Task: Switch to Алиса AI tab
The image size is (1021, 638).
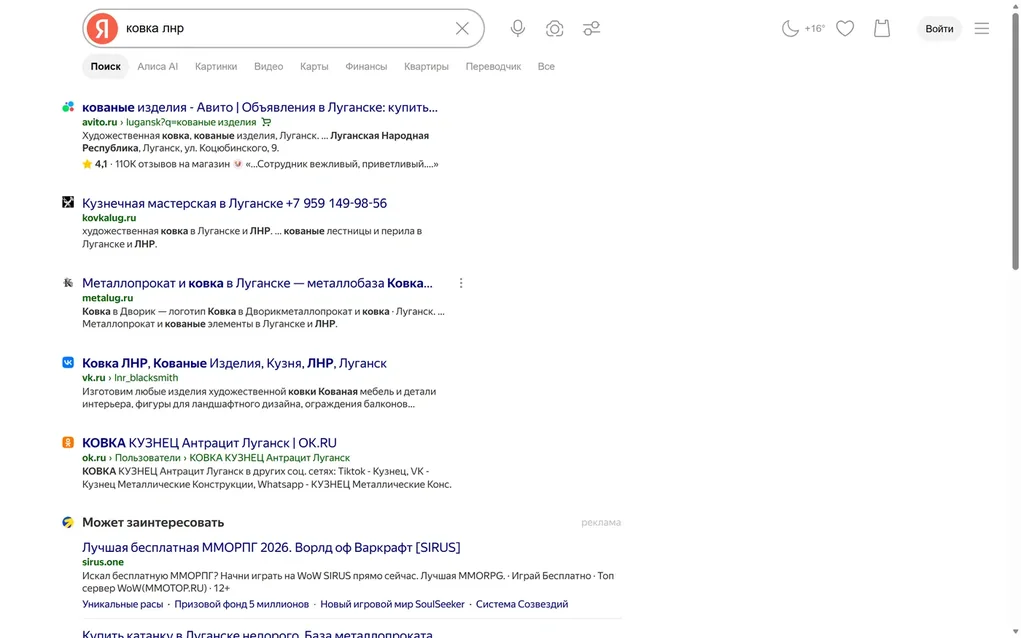Action: pos(158,66)
